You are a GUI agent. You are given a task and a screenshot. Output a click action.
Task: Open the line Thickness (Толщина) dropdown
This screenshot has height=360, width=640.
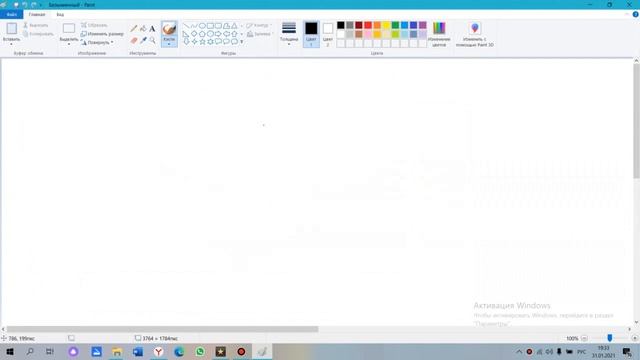click(x=289, y=33)
